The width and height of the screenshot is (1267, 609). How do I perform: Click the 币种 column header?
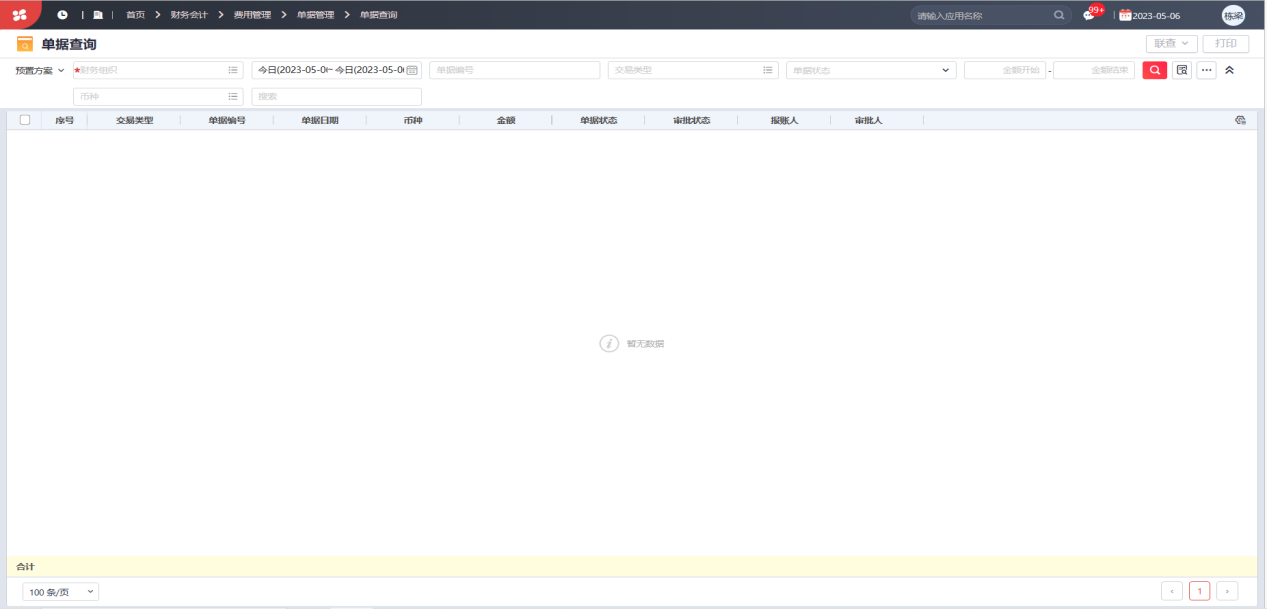(x=413, y=120)
